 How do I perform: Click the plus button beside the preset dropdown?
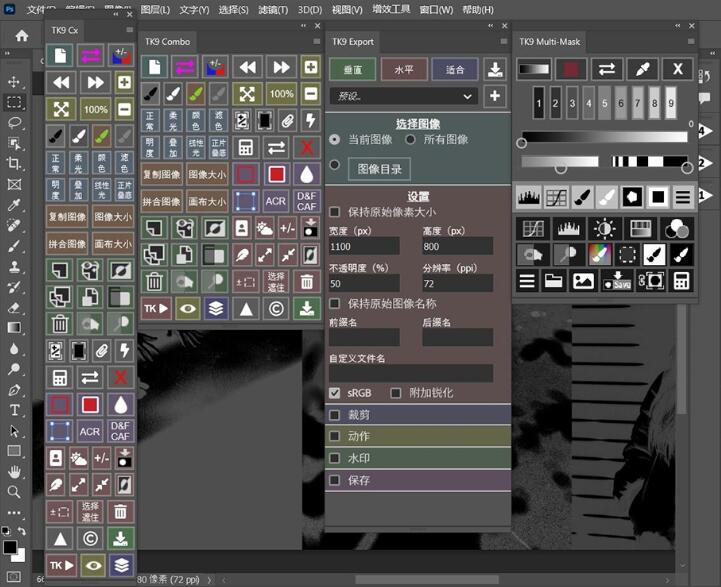coord(495,96)
